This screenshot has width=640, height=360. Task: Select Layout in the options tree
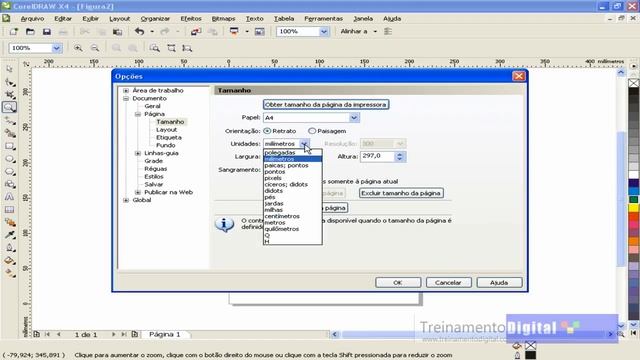167,130
